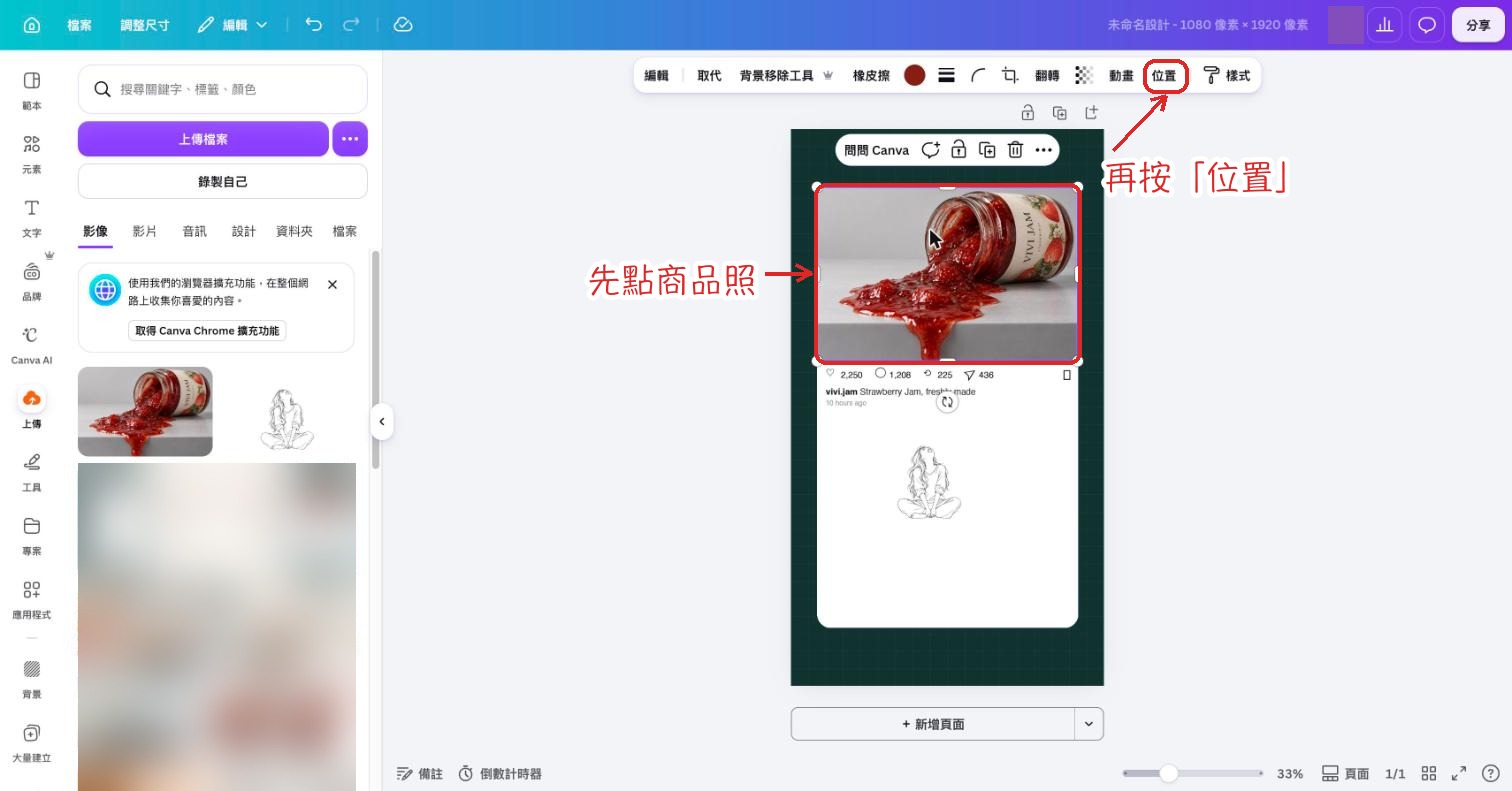Toggle lock on the selected element
1512x791 pixels.
[958, 150]
